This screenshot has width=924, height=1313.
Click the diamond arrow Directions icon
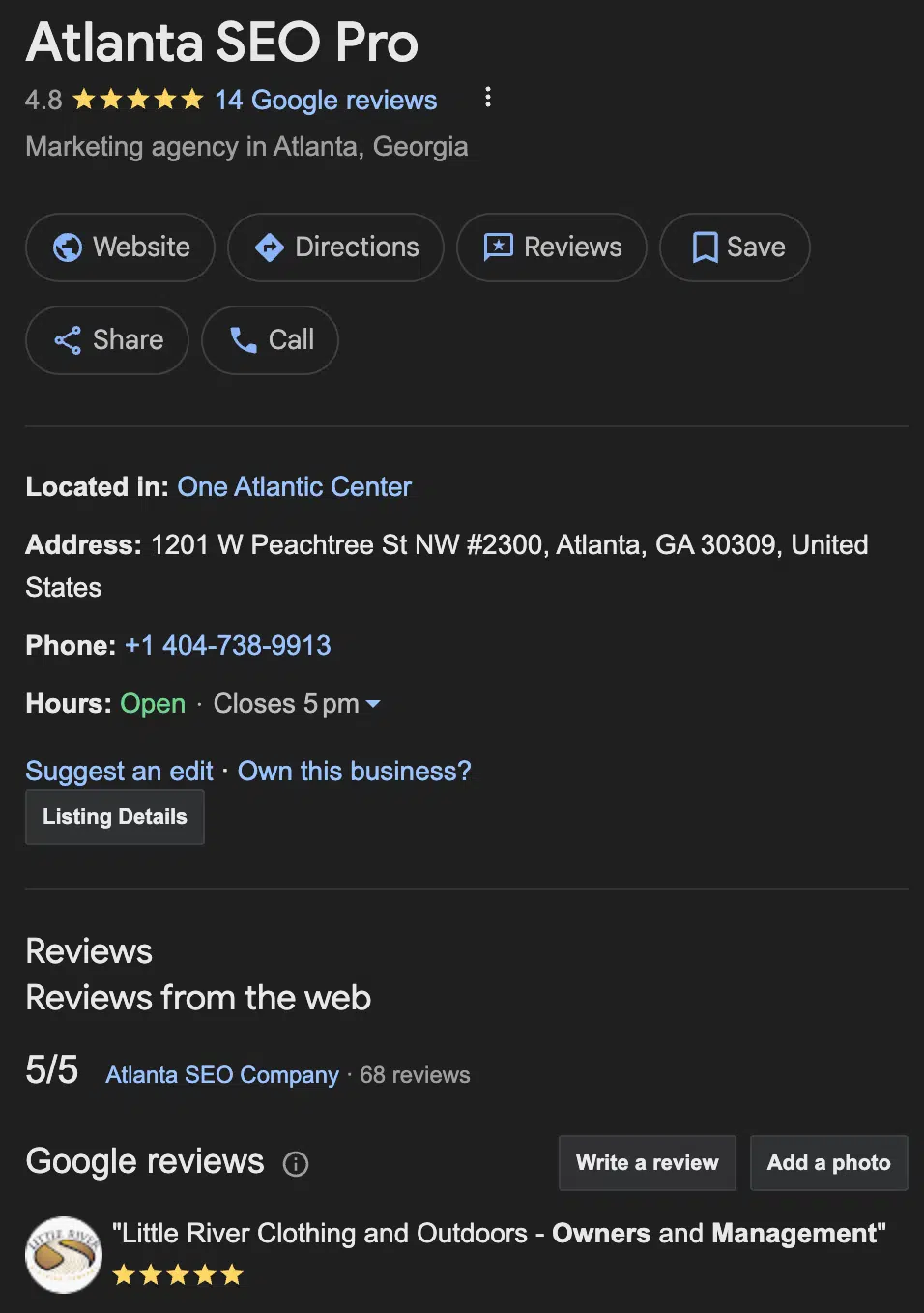pyautogui.click(x=270, y=248)
